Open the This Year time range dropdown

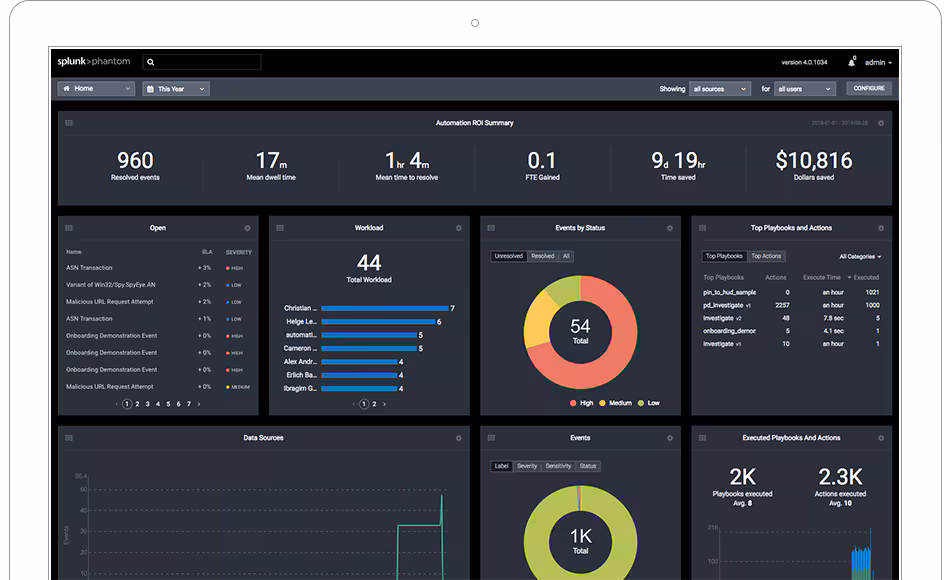(x=176, y=89)
